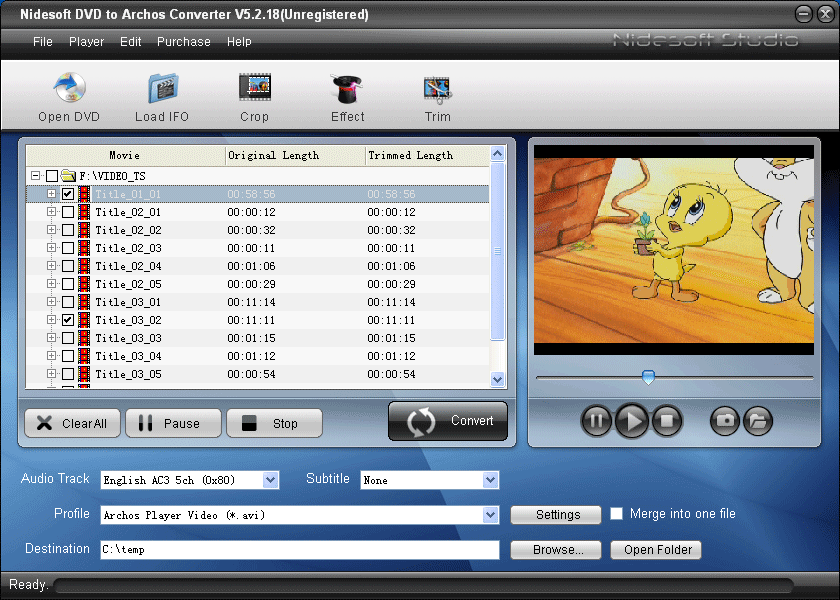Open the Purchase menu
The width and height of the screenshot is (840, 600).
184,42
